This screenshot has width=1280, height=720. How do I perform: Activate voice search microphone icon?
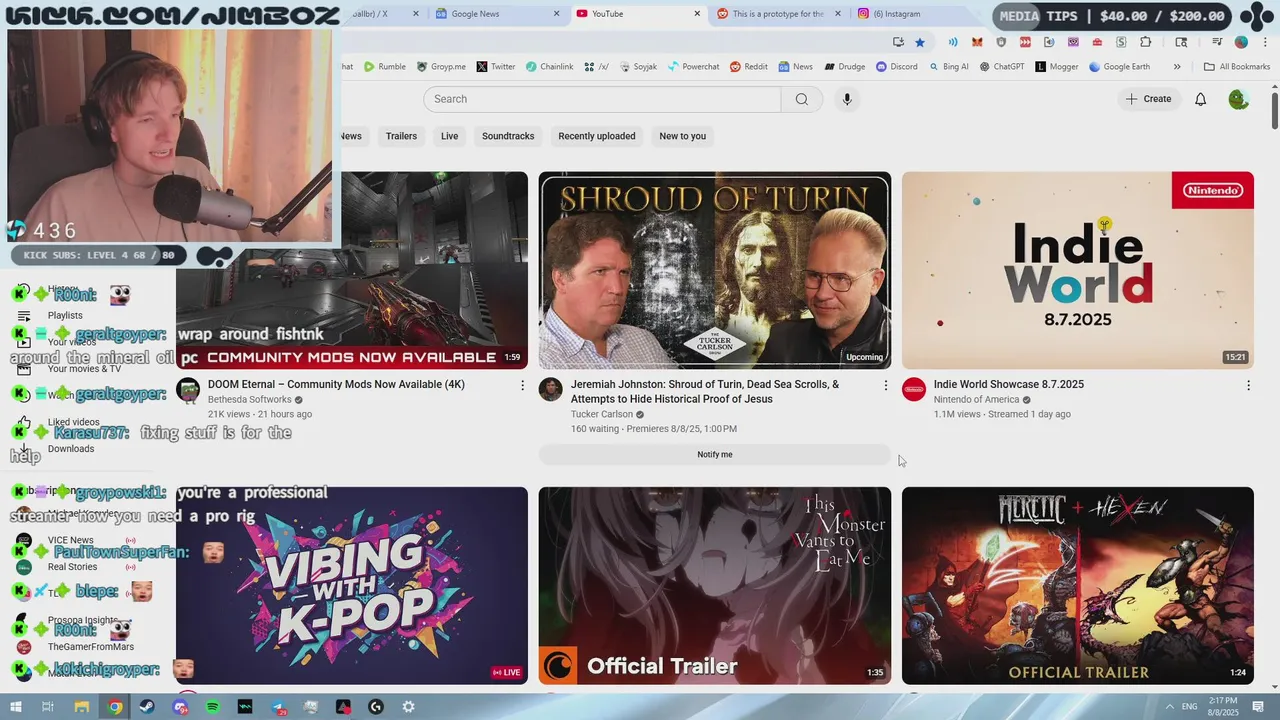pos(847,99)
